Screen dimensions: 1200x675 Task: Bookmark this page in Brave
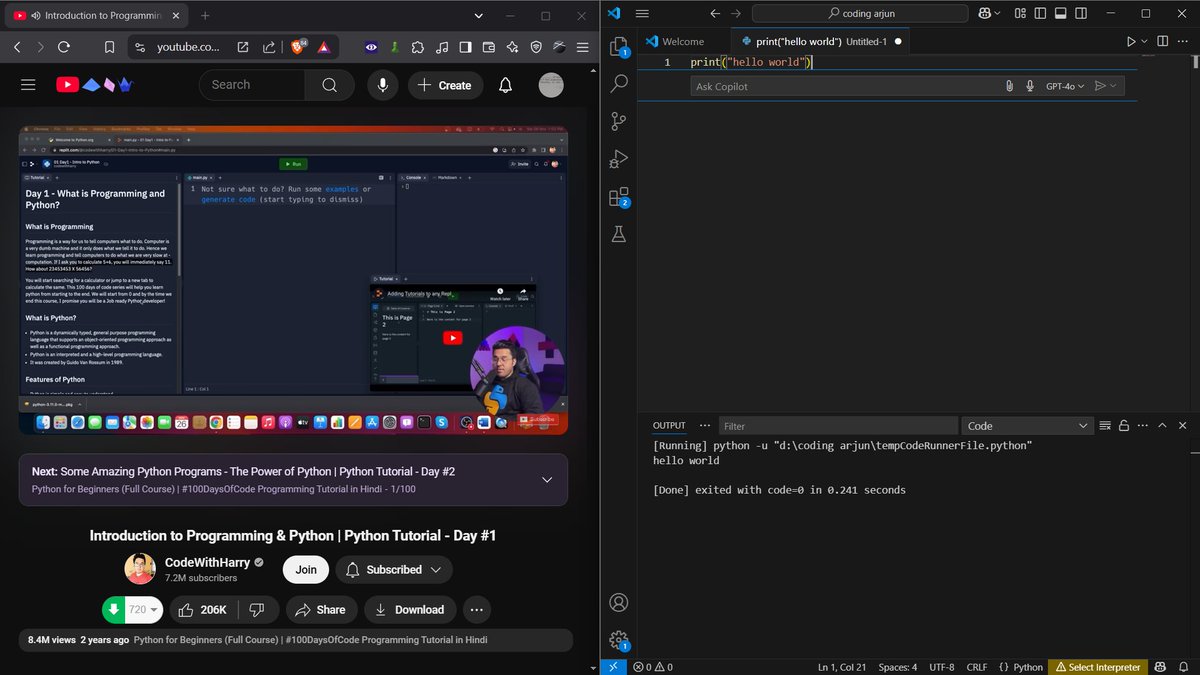109,47
